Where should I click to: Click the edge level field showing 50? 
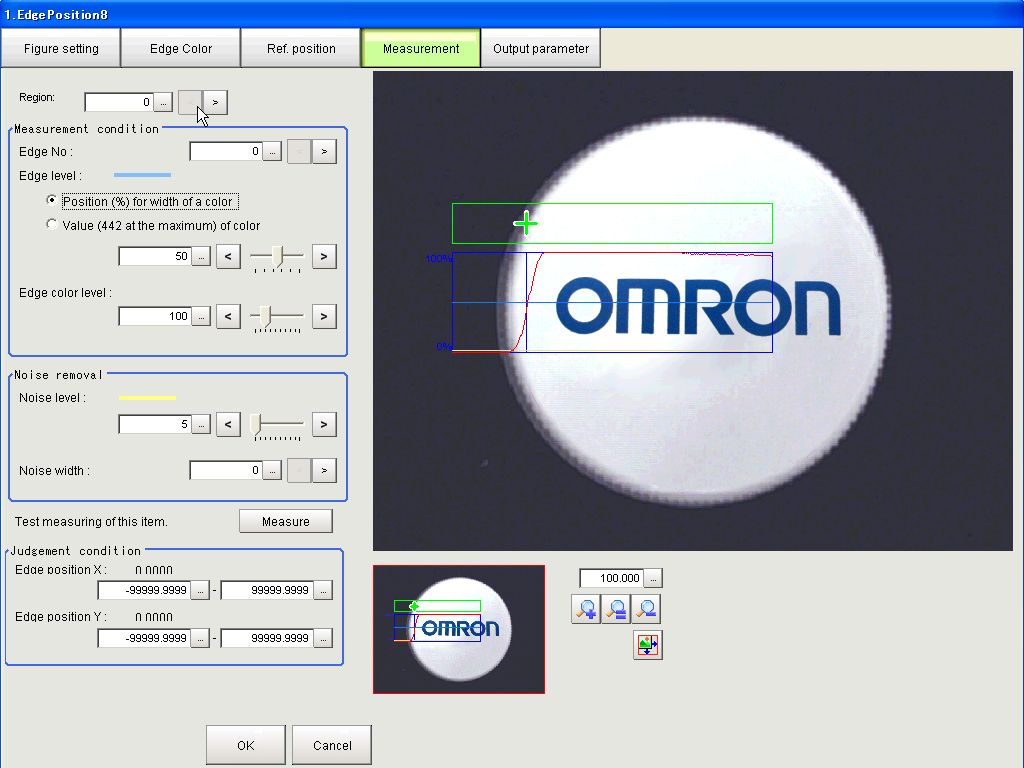(x=155, y=256)
